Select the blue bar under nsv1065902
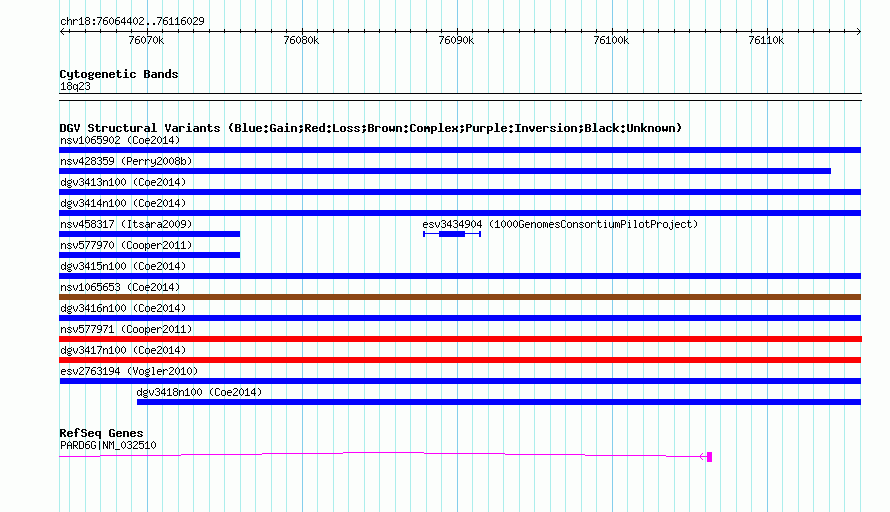Screen dimensions: 890x512 click(x=460, y=150)
